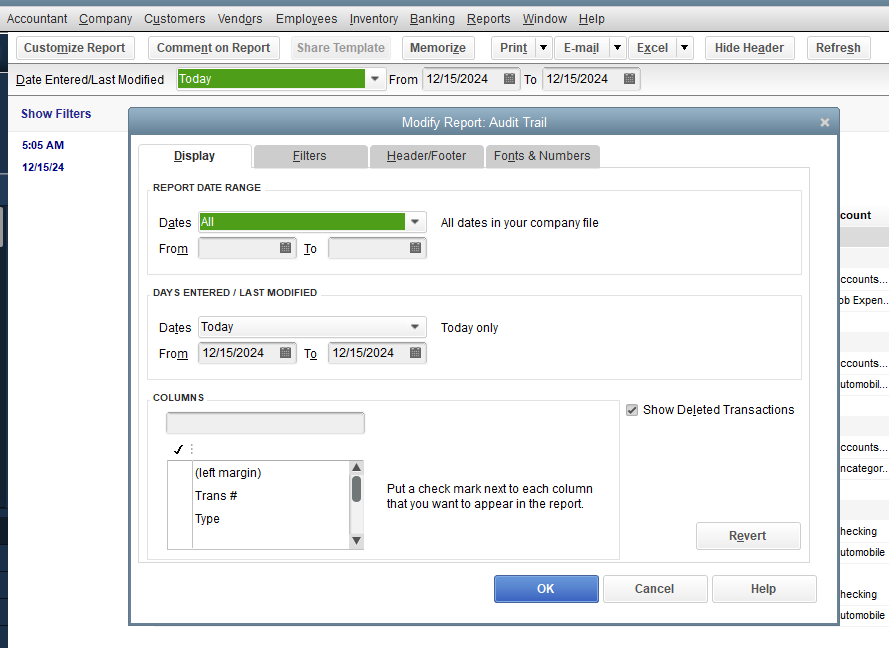Toggle Show Deleted Transactions checkbox
The image size is (889, 648).
coord(632,410)
